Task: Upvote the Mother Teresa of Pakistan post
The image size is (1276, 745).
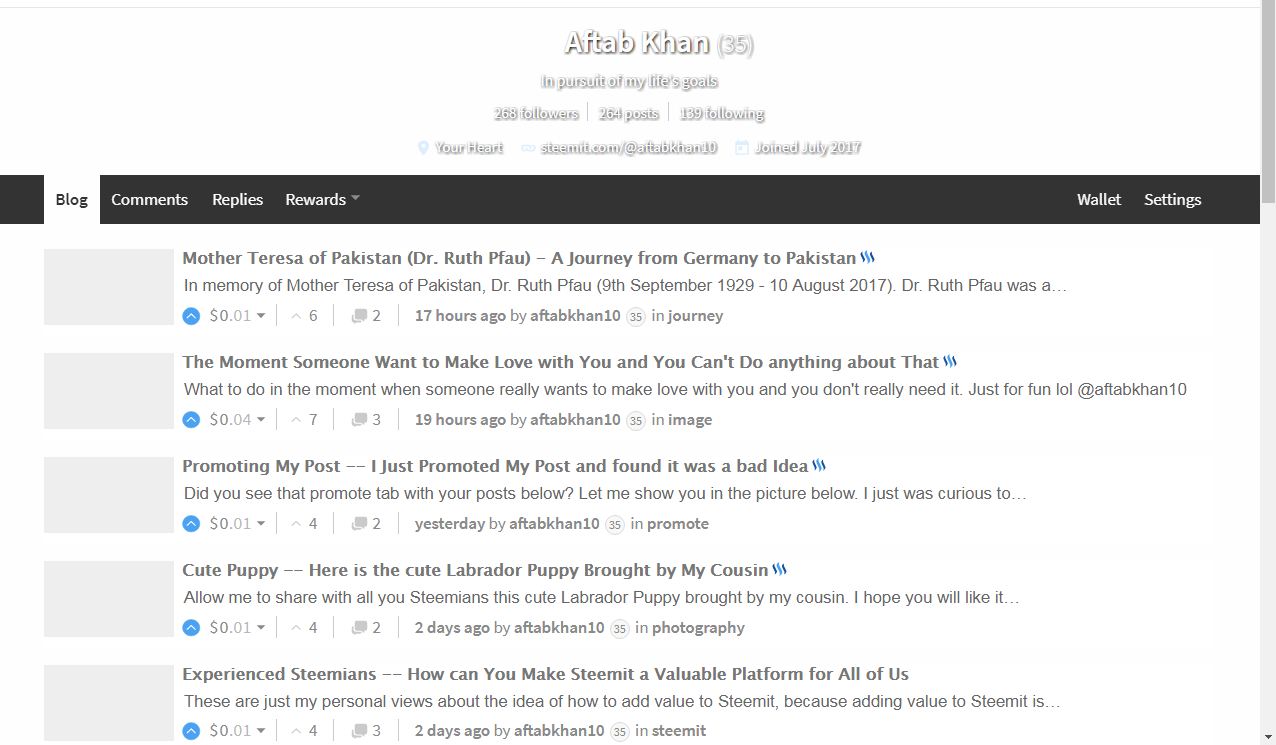Action: [191, 316]
